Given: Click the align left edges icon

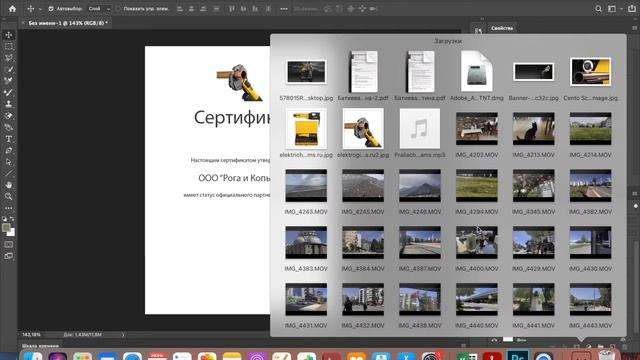Looking at the screenshot, I should pos(180,9).
